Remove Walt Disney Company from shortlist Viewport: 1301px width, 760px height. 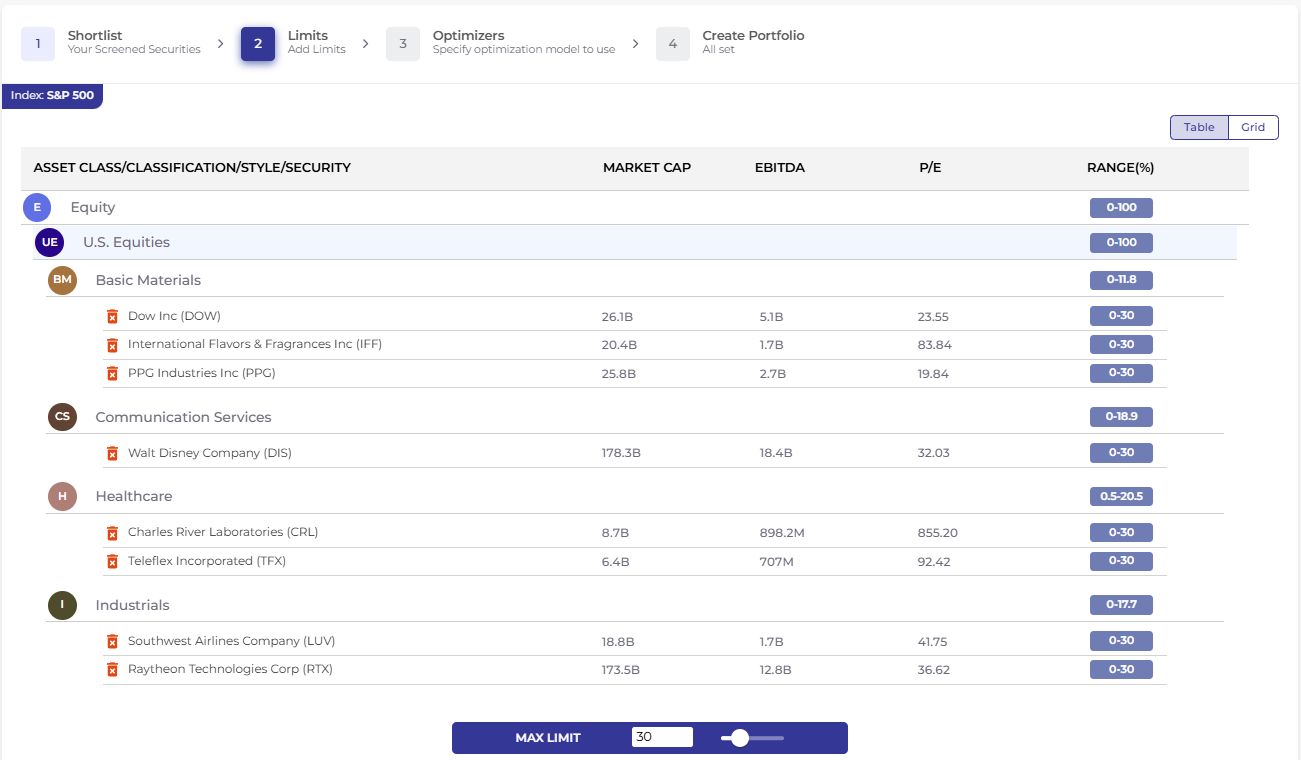[112, 454]
